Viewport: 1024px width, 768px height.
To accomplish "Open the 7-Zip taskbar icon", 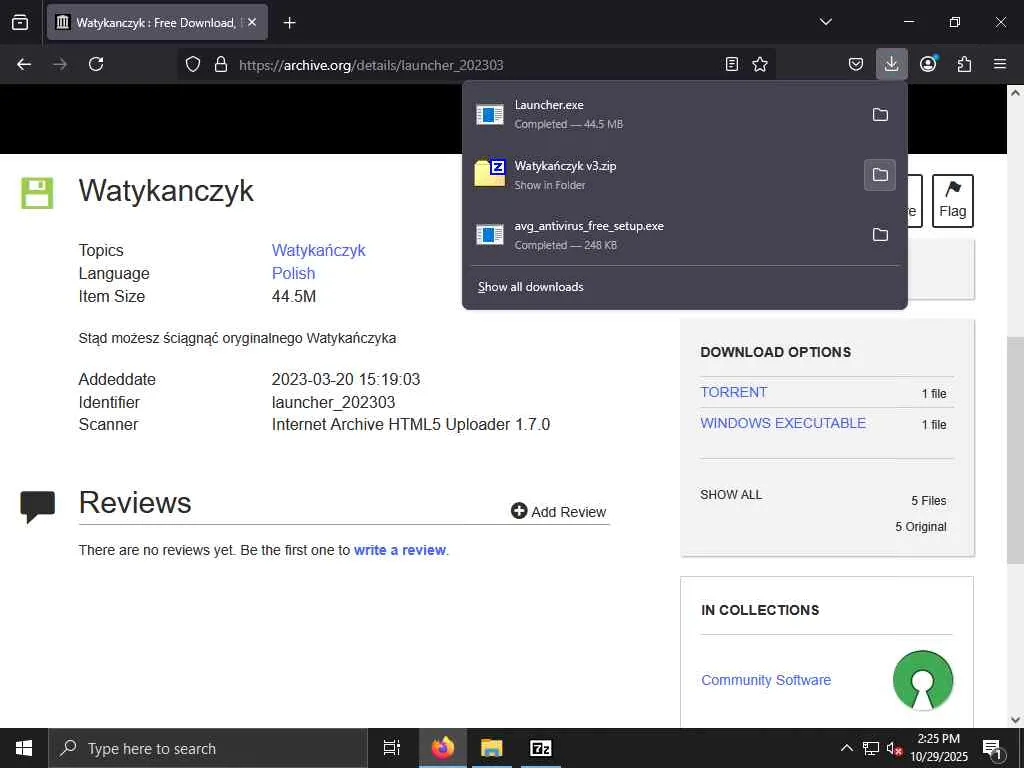I will pyautogui.click(x=541, y=748).
